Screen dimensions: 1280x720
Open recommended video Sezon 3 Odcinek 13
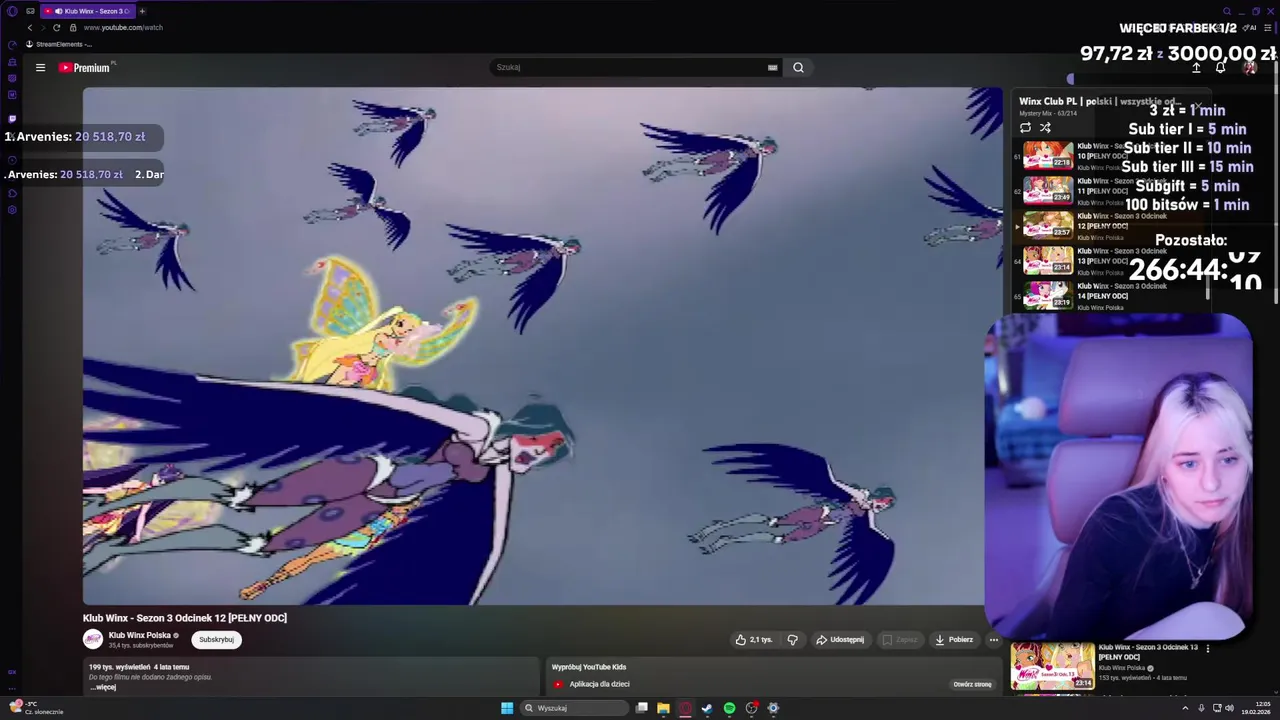point(1052,666)
